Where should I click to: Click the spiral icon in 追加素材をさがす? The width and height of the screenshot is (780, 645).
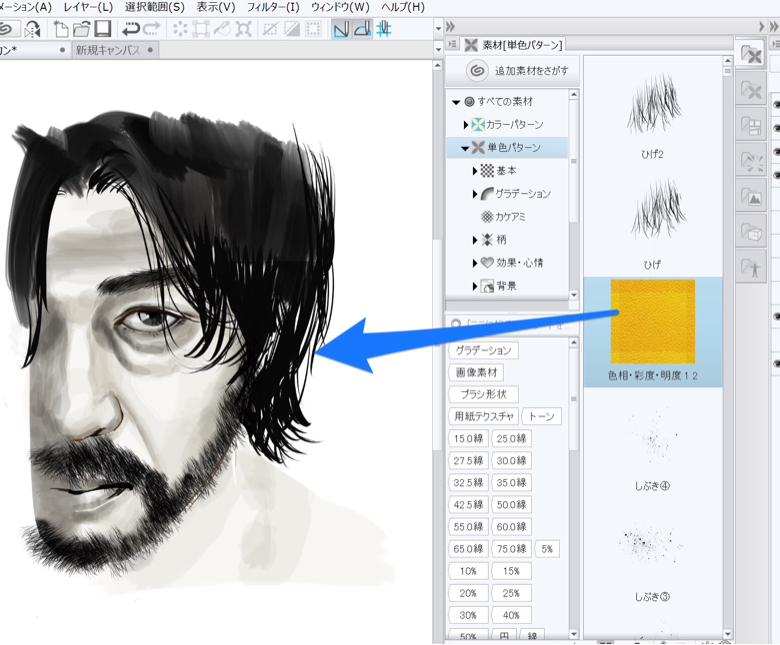pos(477,71)
